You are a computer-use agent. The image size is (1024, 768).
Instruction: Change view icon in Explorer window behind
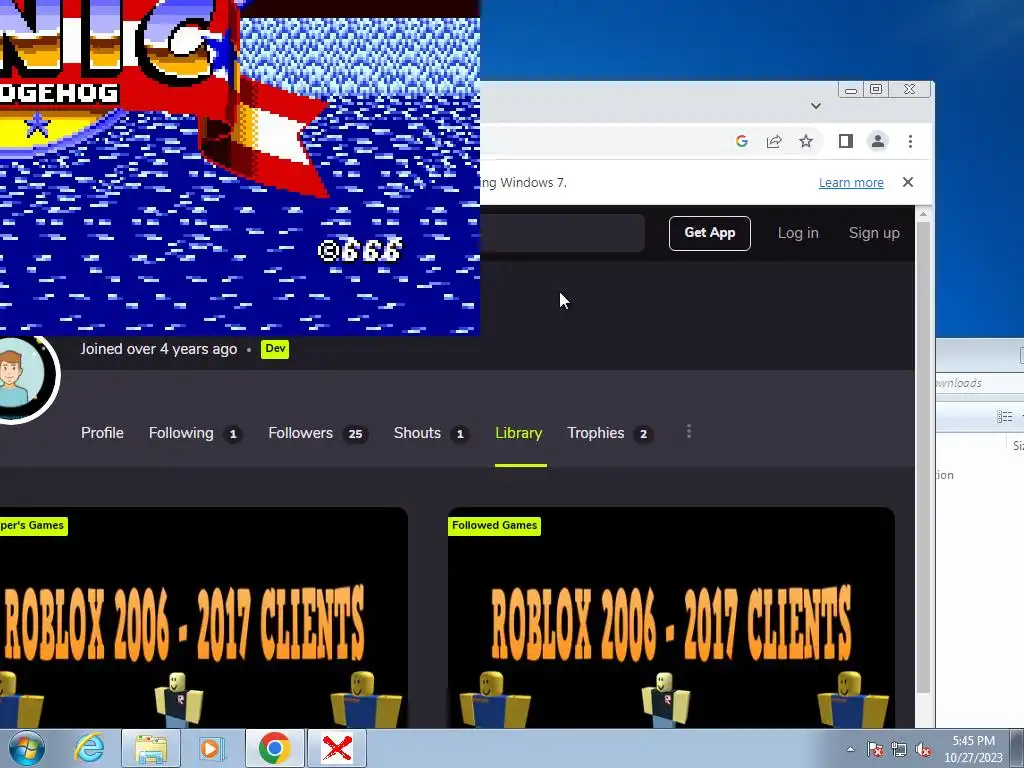(1004, 417)
